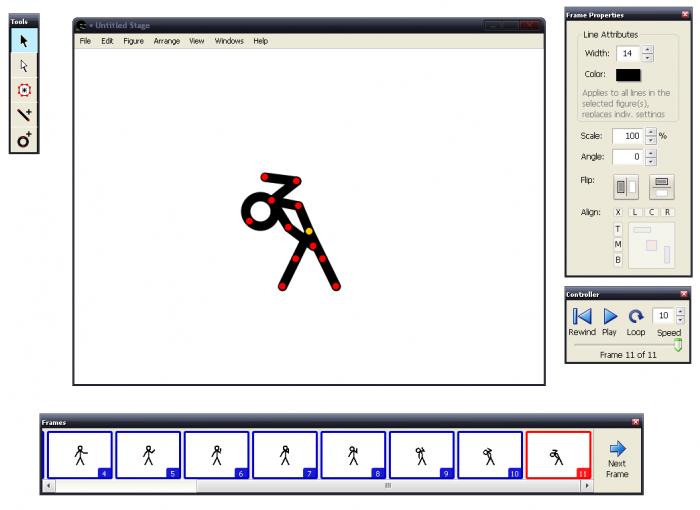This screenshot has width=700, height=510.
Task: Align figures to center with C button
Action: [651, 212]
